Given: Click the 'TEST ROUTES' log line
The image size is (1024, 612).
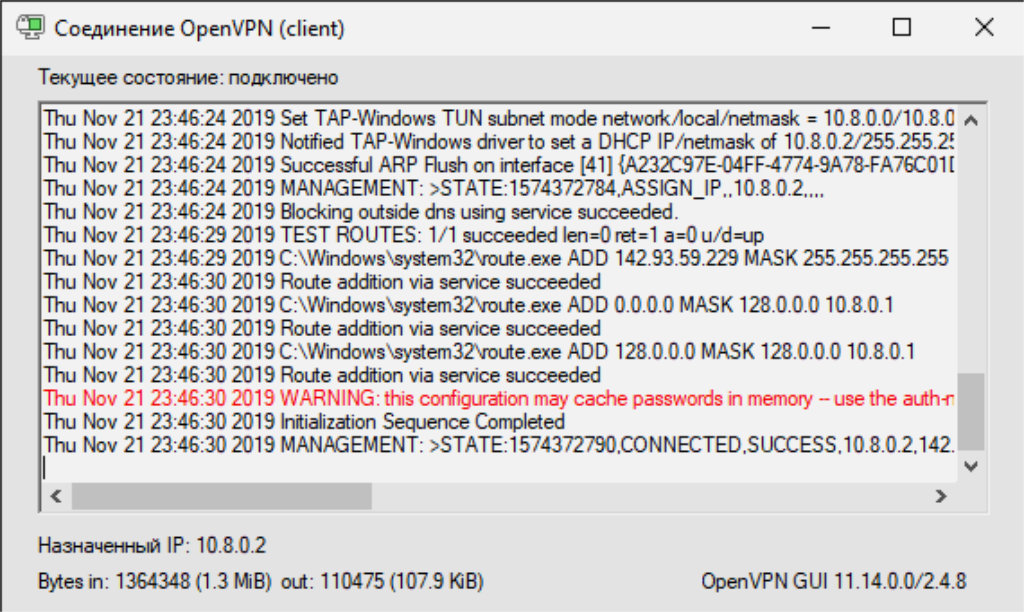Looking at the screenshot, I should pos(400,235).
